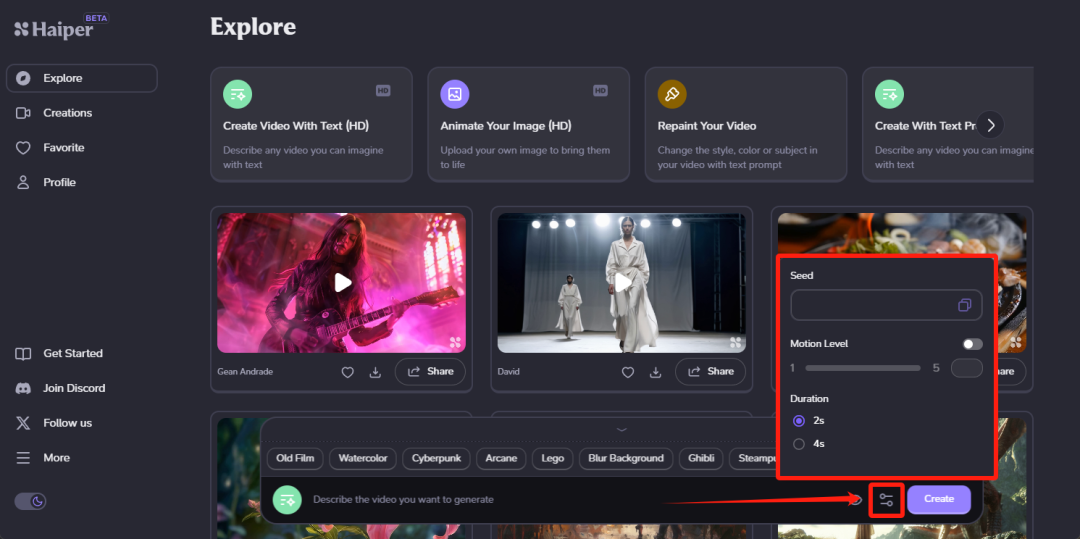Collapse the style presets panel chevron
Image resolution: width=1080 pixels, height=539 pixels.
[x=621, y=429]
